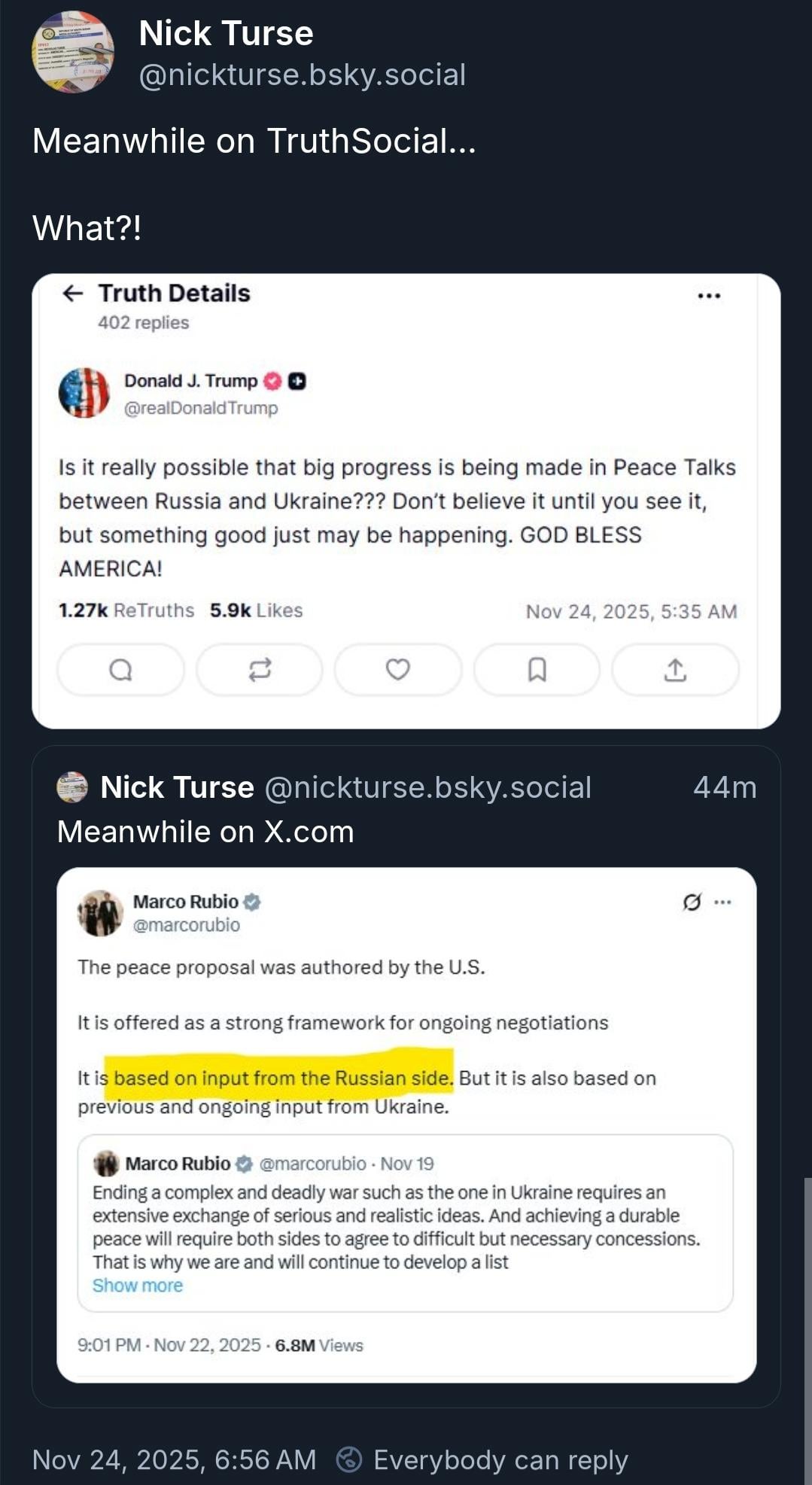Screen dimensions: 812x1485
Task: Tap the ReTruth arrows icon
Action: pyautogui.click(x=260, y=669)
